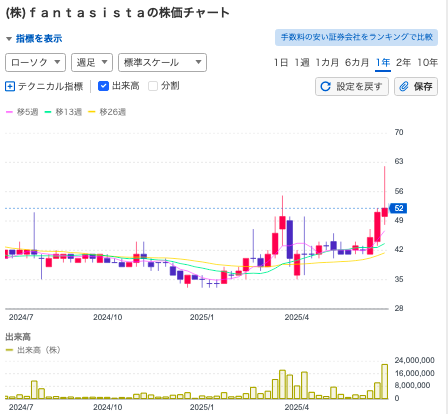Viewport: 448px width, 414px height.
Task: Open the 週足 interval dropdown
Action: [92, 62]
